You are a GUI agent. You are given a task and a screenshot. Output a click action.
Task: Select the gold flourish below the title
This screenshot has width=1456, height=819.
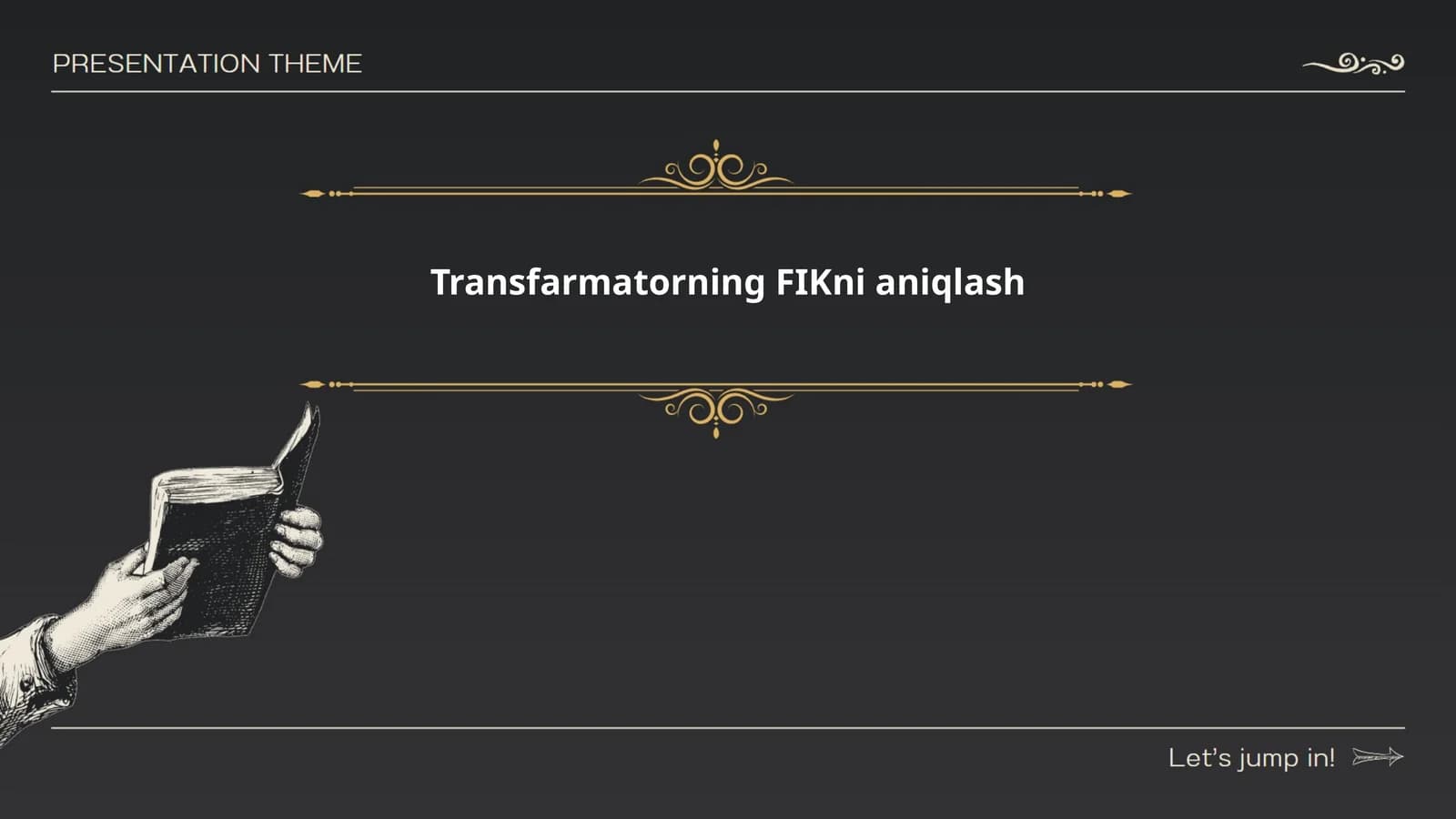pos(716,413)
